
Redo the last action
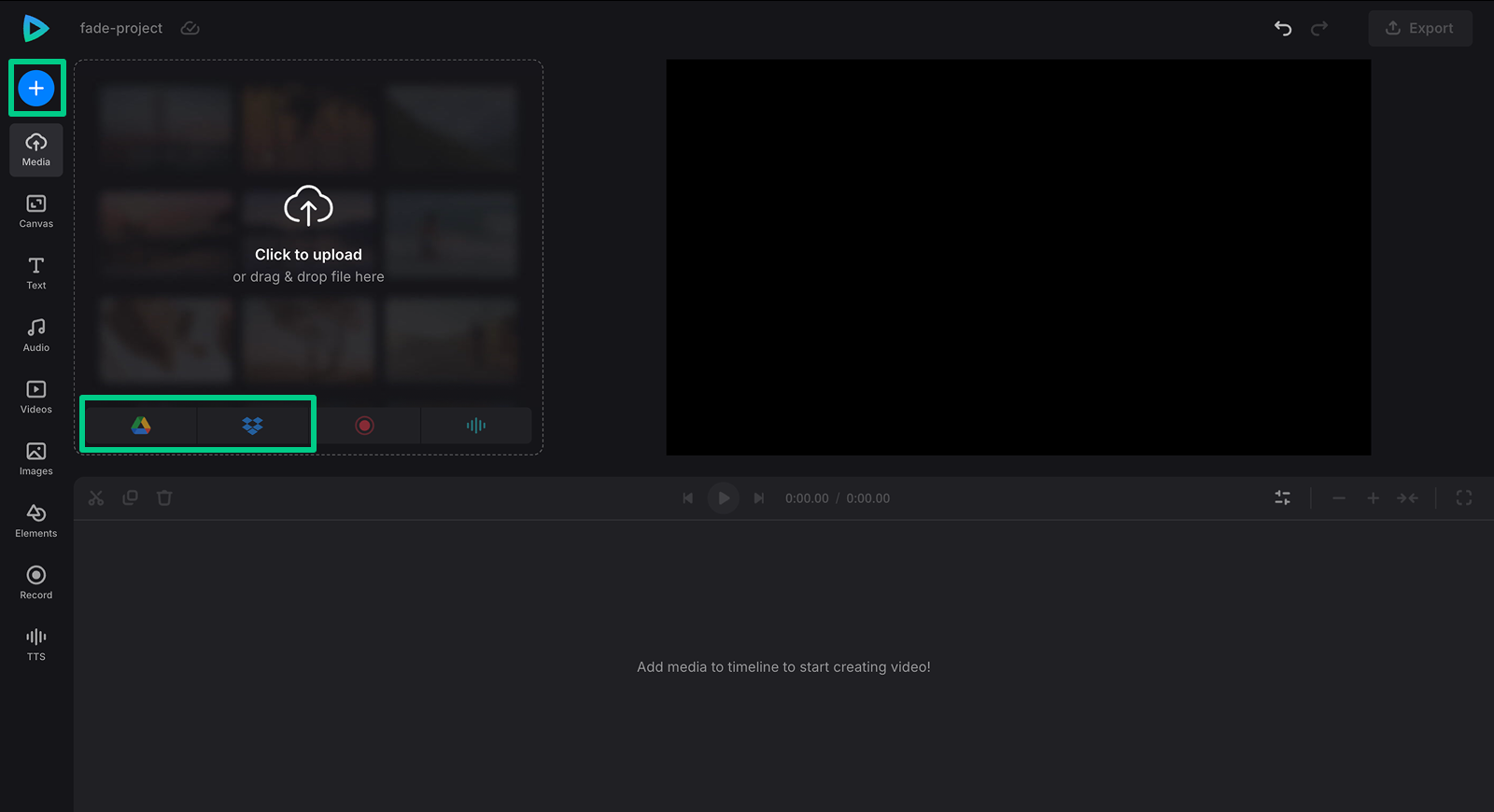click(1319, 28)
